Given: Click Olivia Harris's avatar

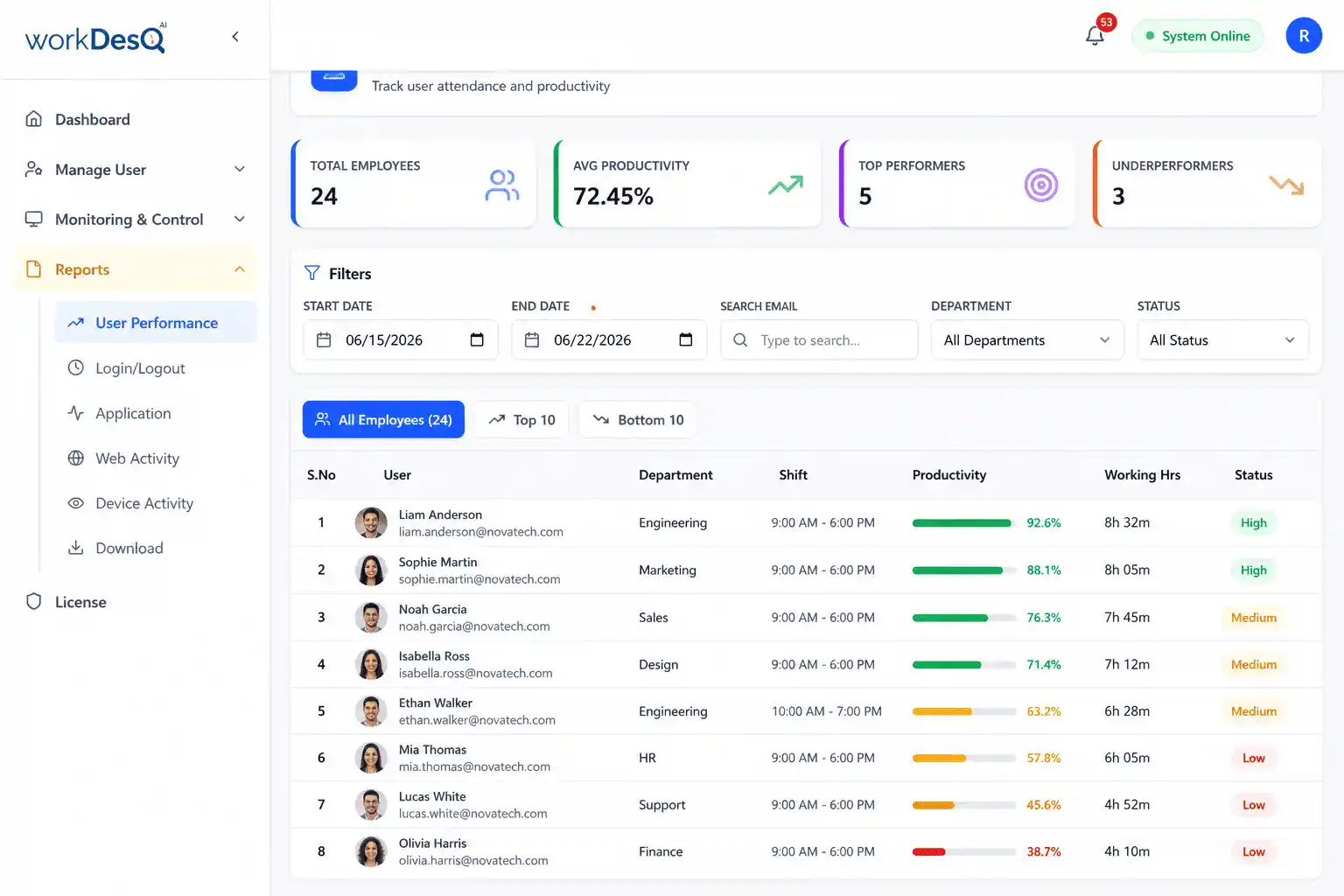Looking at the screenshot, I should [x=371, y=851].
